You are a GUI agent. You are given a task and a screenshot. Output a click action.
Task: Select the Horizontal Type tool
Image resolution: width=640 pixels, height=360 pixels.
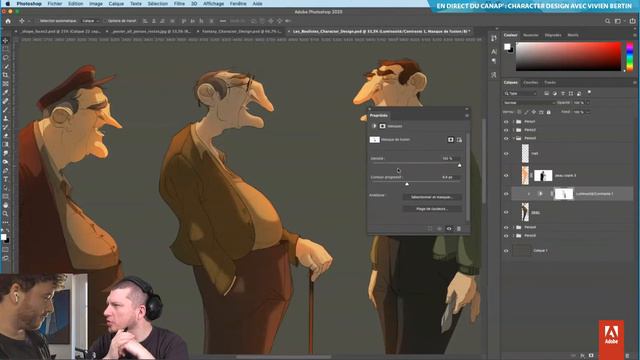(x=5, y=179)
